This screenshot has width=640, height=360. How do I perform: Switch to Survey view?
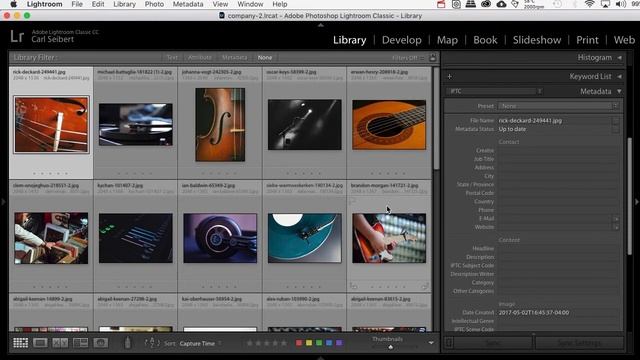tap(80, 343)
